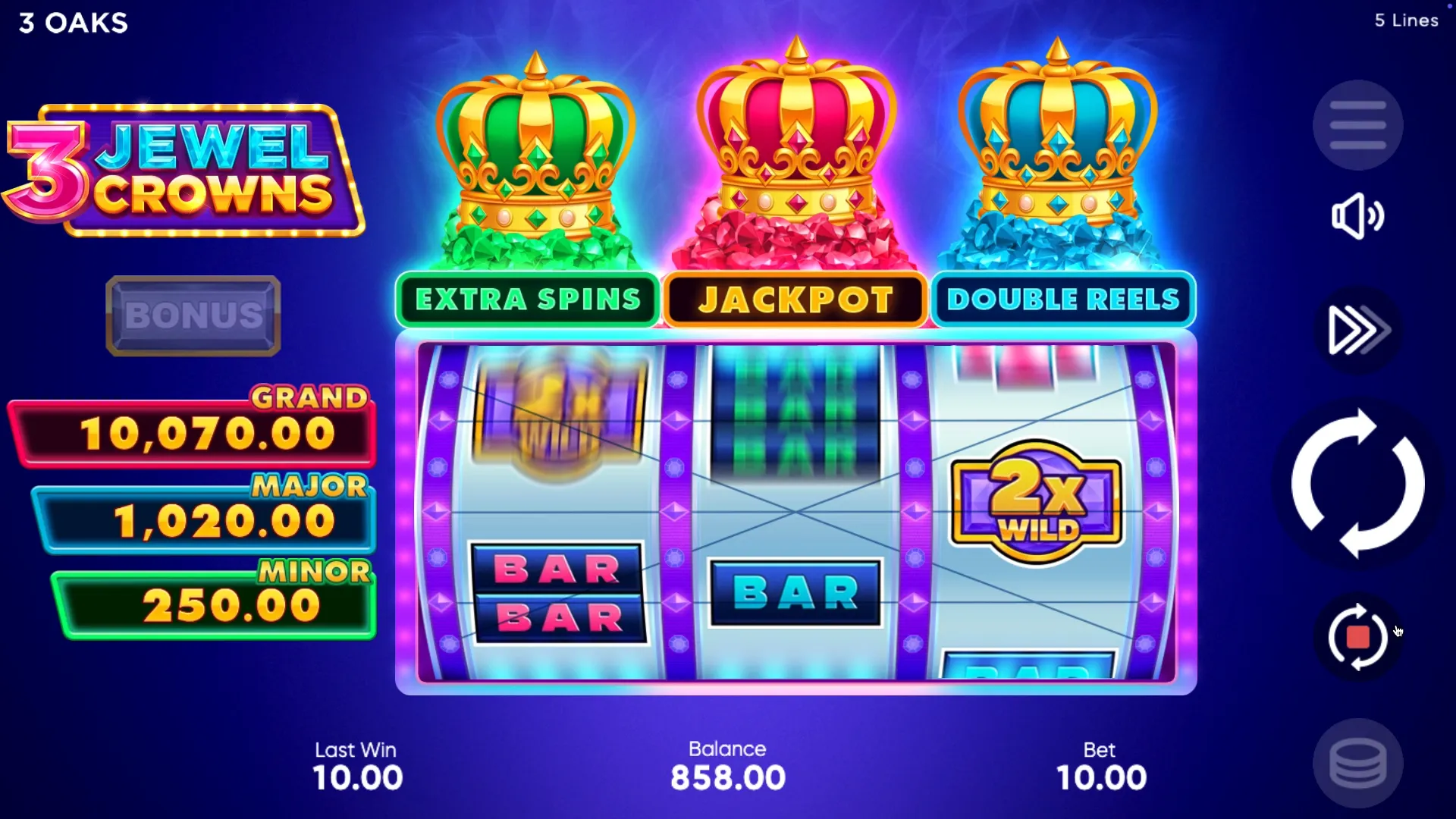Select the 2x Wild symbol
Image resolution: width=1456 pixels, height=819 pixels.
coord(1037,502)
